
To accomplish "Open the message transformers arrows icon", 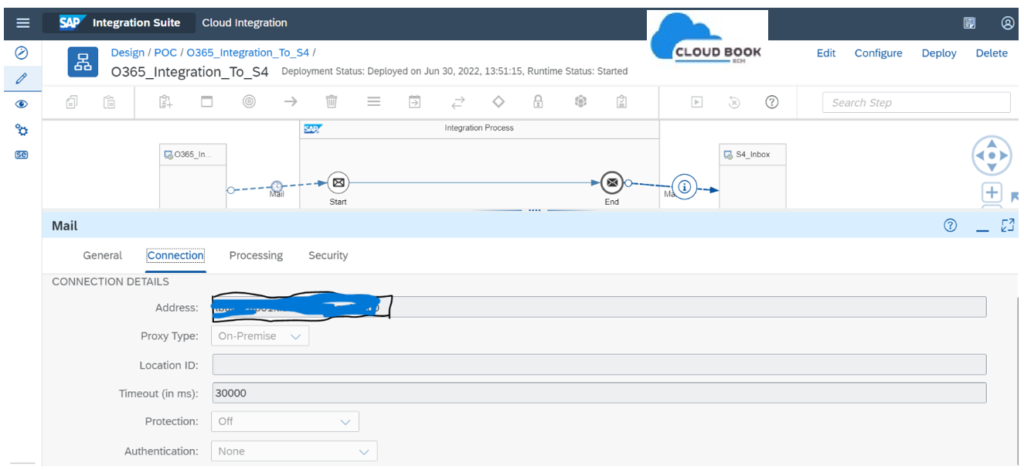I will tap(458, 102).
